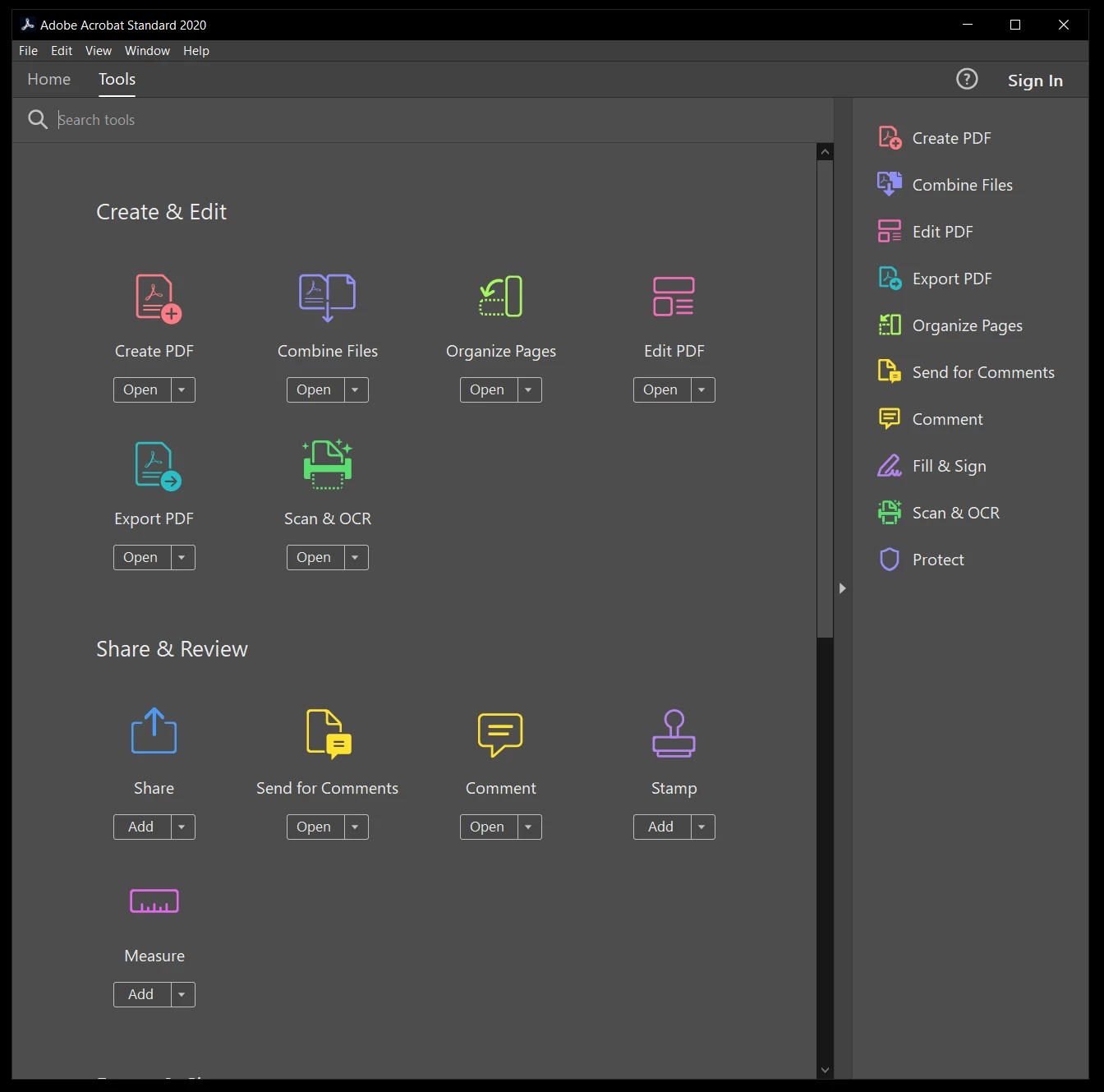1104x1092 pixels.
Task: Expand dropdown arrow next to Send for Comments Open
Action: tap(356, 827)
